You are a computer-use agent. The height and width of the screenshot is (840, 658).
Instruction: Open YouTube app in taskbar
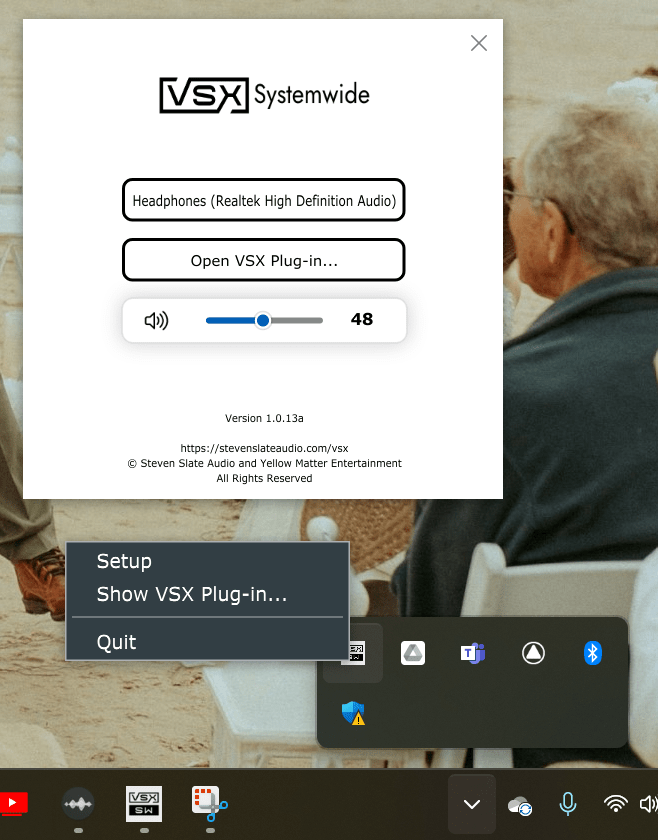13,803
